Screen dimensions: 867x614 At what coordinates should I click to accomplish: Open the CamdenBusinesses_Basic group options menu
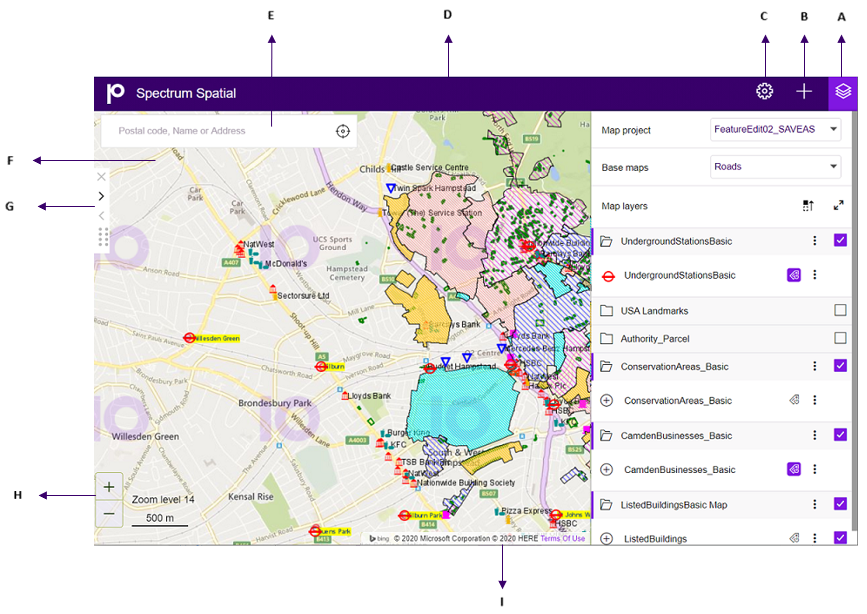click(x=814, y=435)
